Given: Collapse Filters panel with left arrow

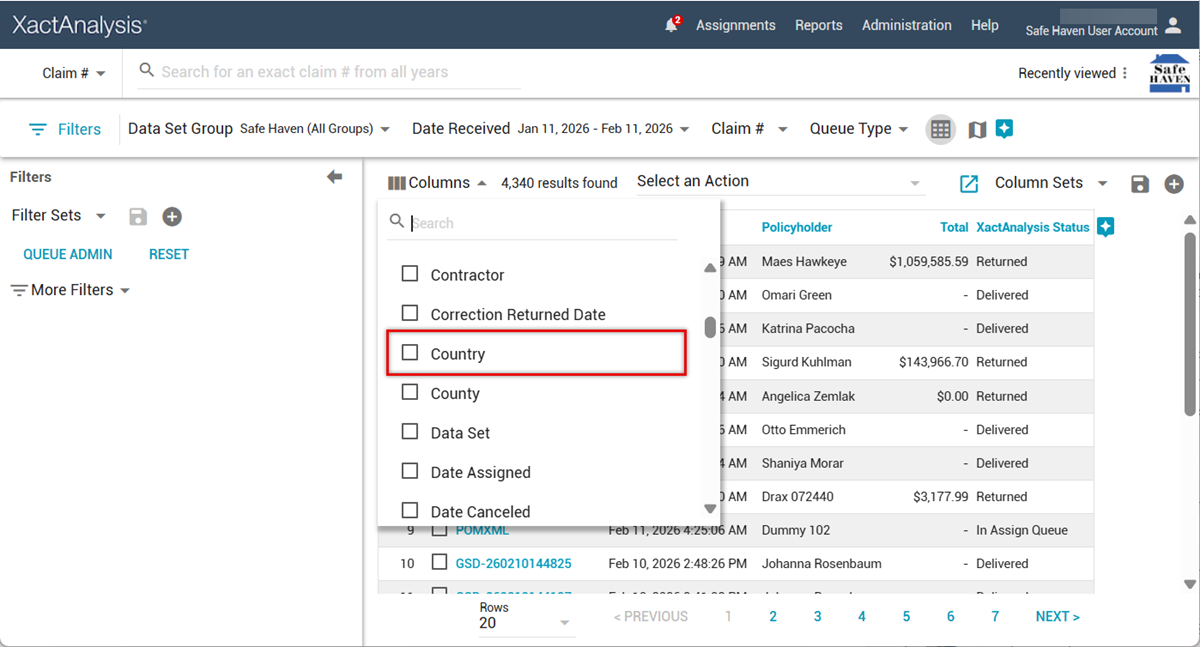Looking at the screenshot, I should point(334,177).
